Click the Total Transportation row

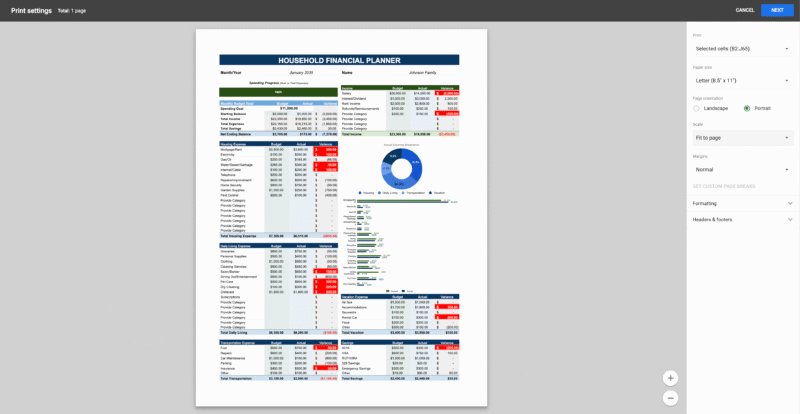tap(279, 378)
